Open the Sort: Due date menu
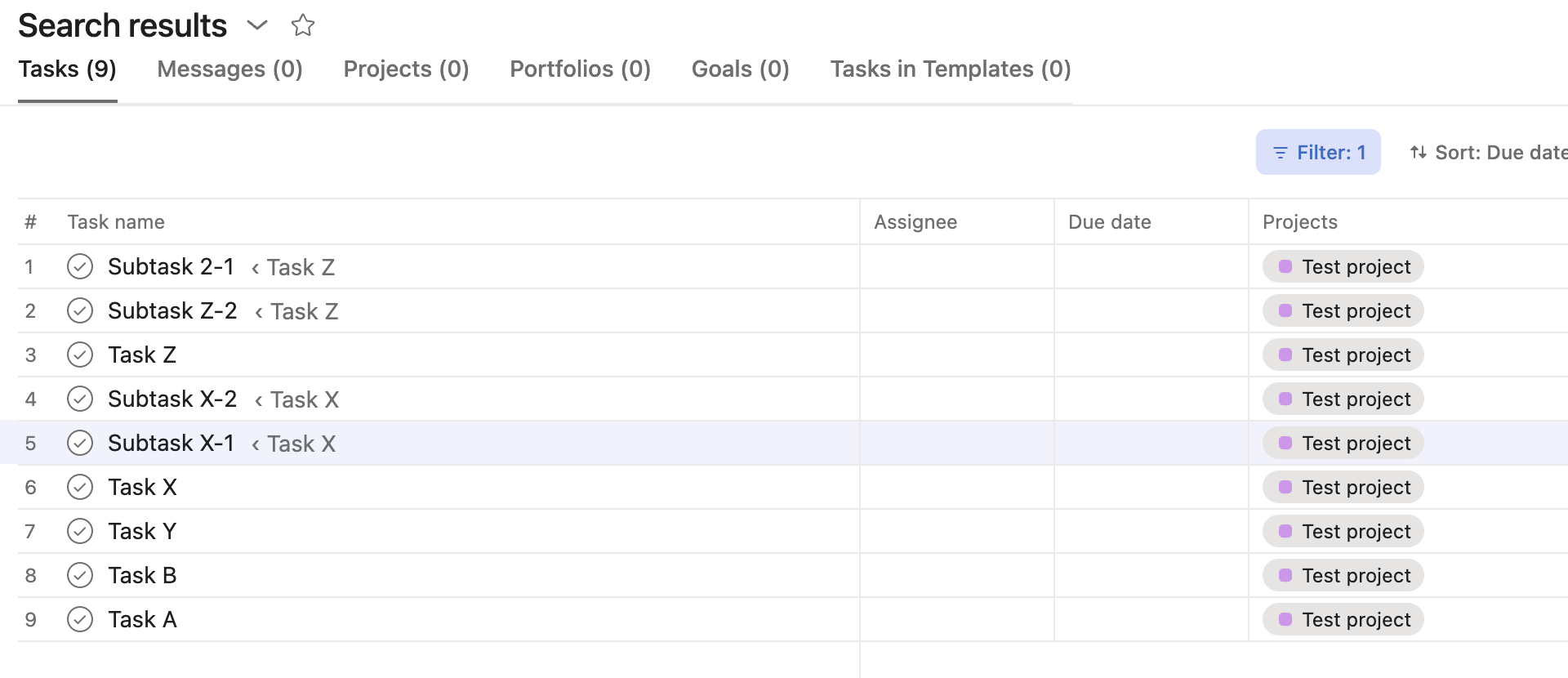The height and width of the screenshot is (678, 1568). pyautogui.click(x=1488, y=152)
